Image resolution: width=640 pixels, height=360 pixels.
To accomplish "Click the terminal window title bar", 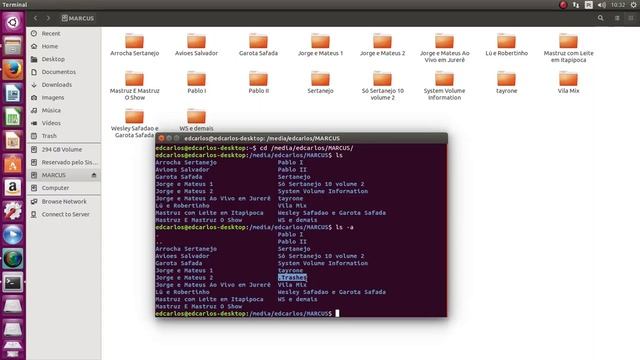I will click(x=301, y=138).
